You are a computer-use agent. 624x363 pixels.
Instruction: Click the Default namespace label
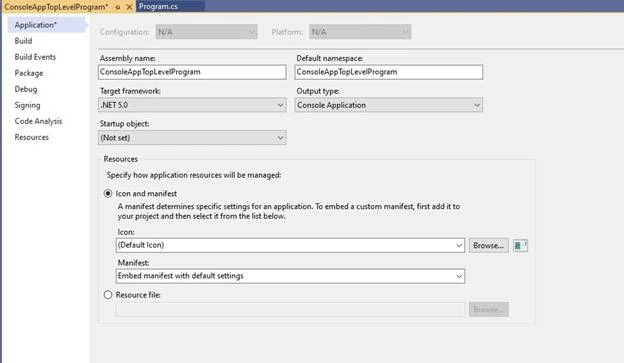(330, 58)
